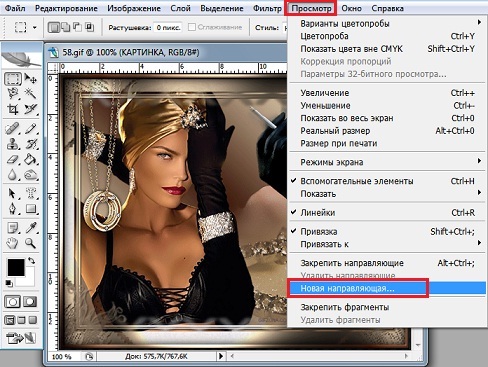Choose Новая направляющая... menu item
The image size is (488, 367).
point(387,289)
